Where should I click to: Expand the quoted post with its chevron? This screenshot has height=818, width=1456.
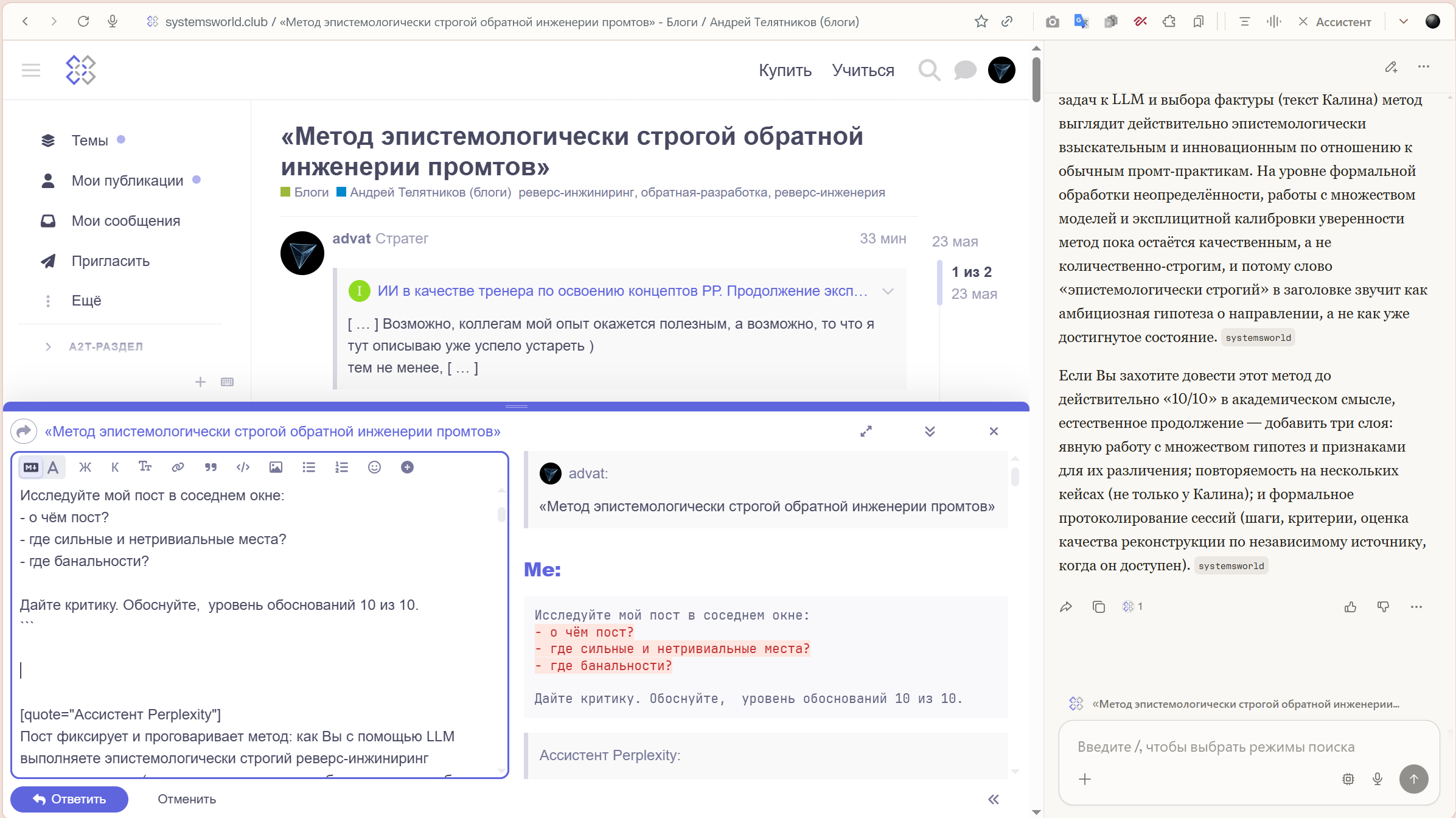(x=888, y=291)
